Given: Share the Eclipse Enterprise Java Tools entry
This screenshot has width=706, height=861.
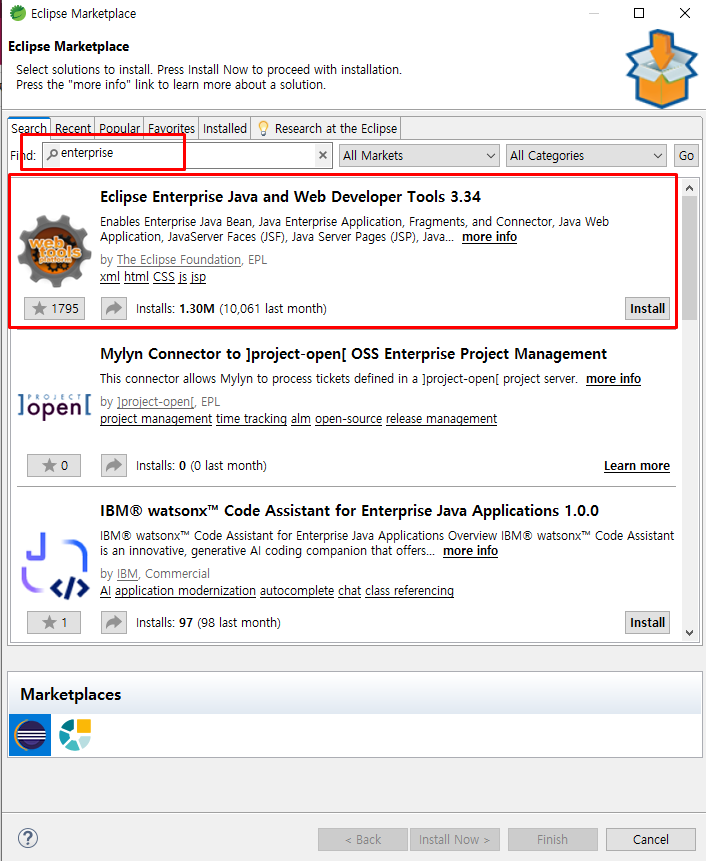Looking at the screenshot, I should tap(114, 309).
